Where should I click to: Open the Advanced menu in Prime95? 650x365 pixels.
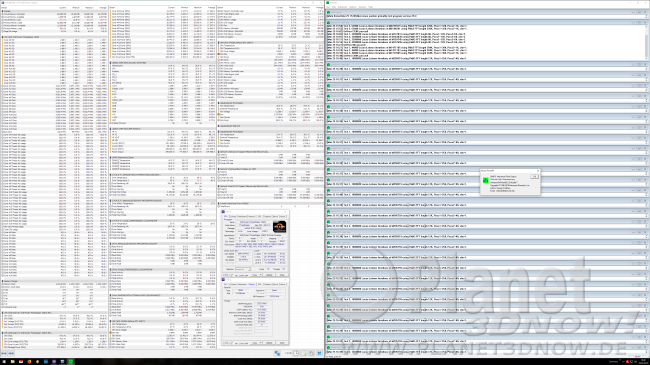click(342, 7)
